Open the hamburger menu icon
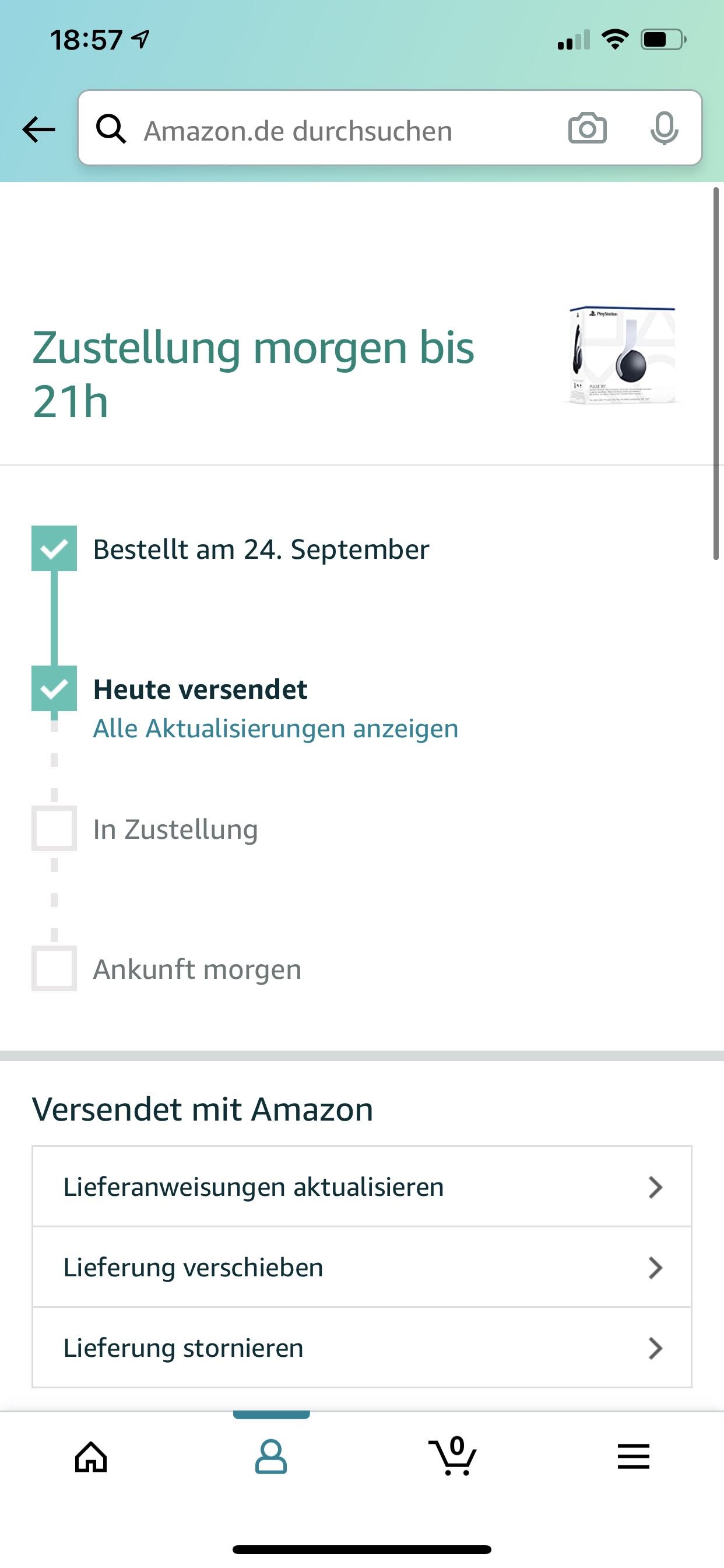Image resolution: width=724 pixels, height=1568 pixels. 633,1457
